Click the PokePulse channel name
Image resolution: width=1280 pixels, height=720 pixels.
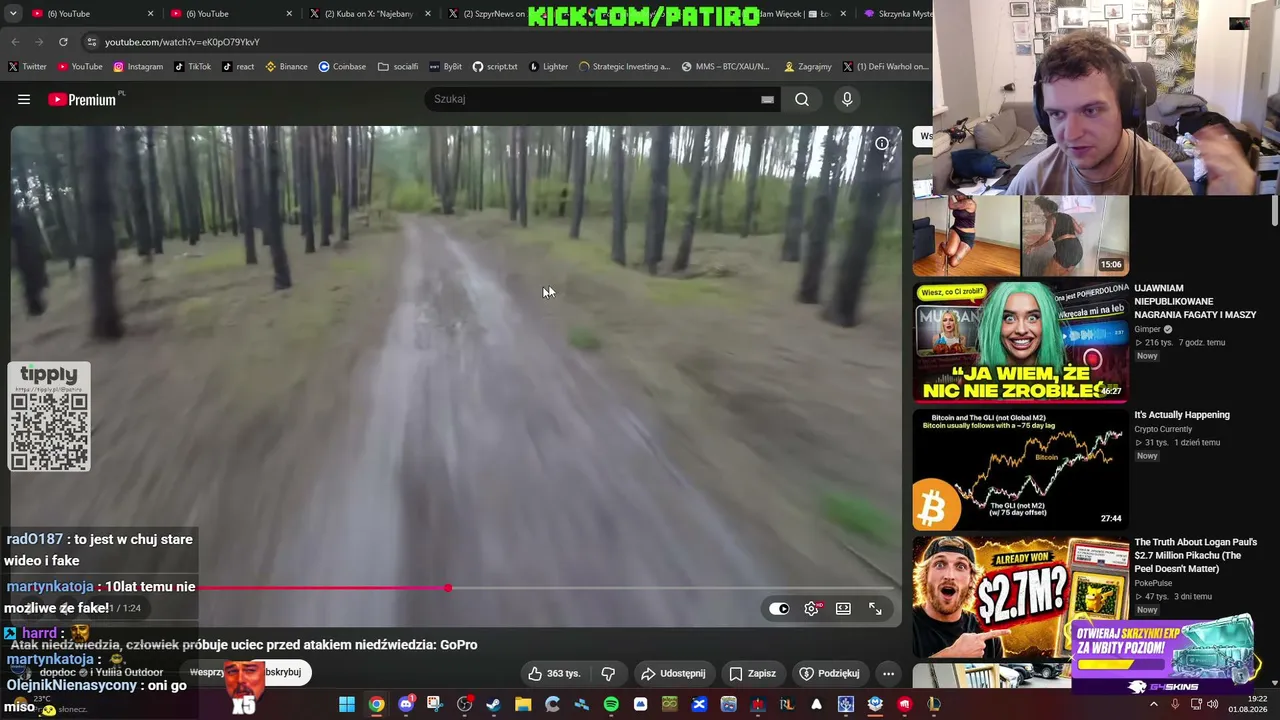1153,583
